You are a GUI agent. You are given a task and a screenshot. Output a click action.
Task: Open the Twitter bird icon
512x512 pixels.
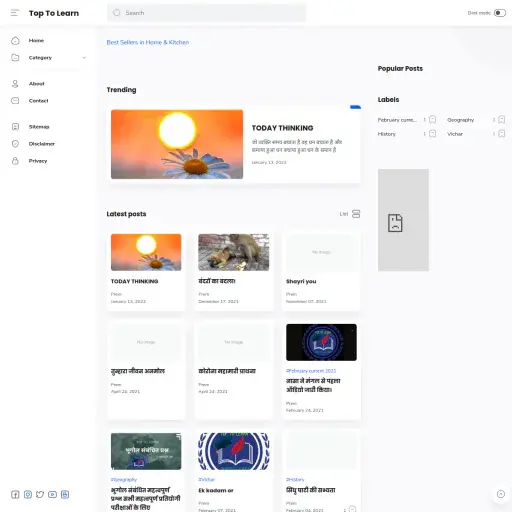click(x=40, y=494)
